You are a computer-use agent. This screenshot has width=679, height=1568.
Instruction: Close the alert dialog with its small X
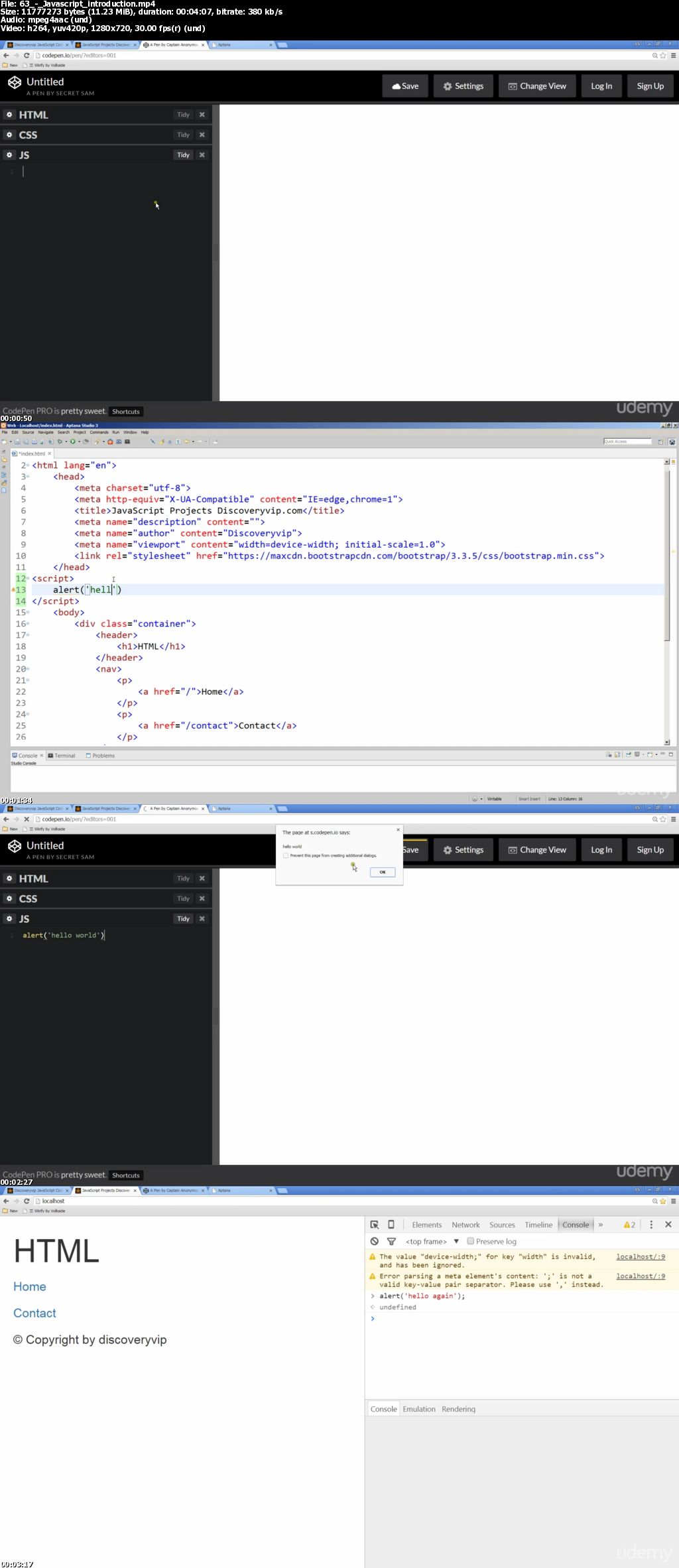pyautogui.click(x=398, y=829)
